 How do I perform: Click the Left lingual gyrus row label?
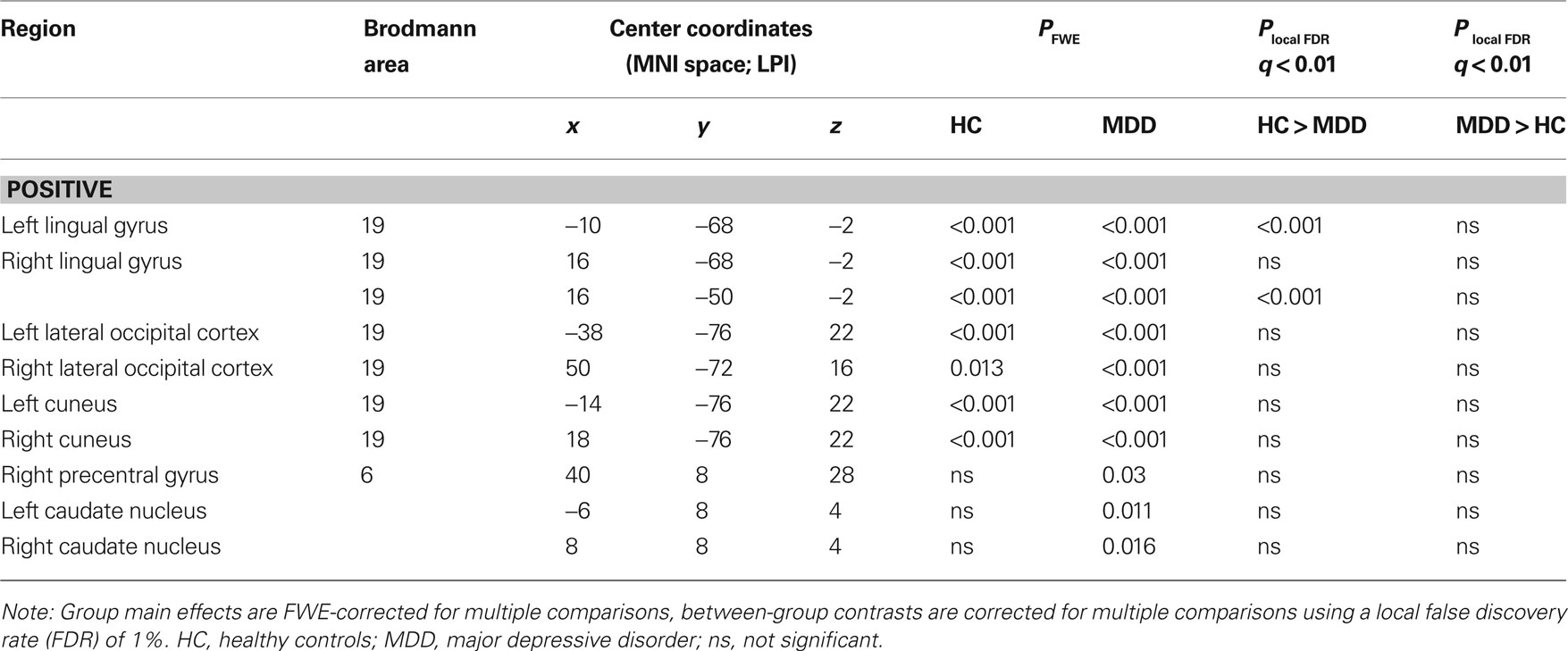tap(85, 226)
